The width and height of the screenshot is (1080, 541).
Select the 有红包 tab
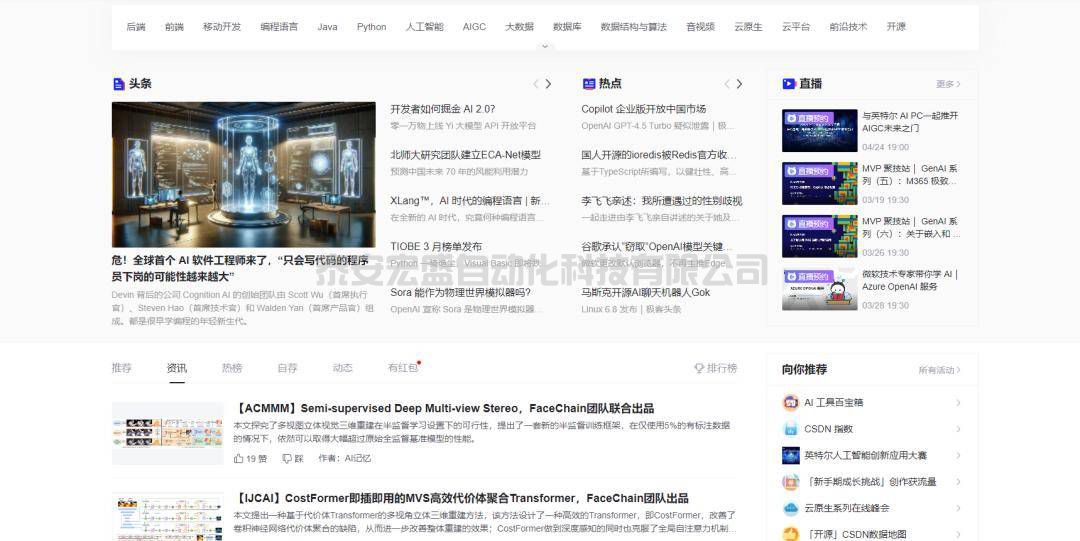pyautogui.click(x=402, y=368)
